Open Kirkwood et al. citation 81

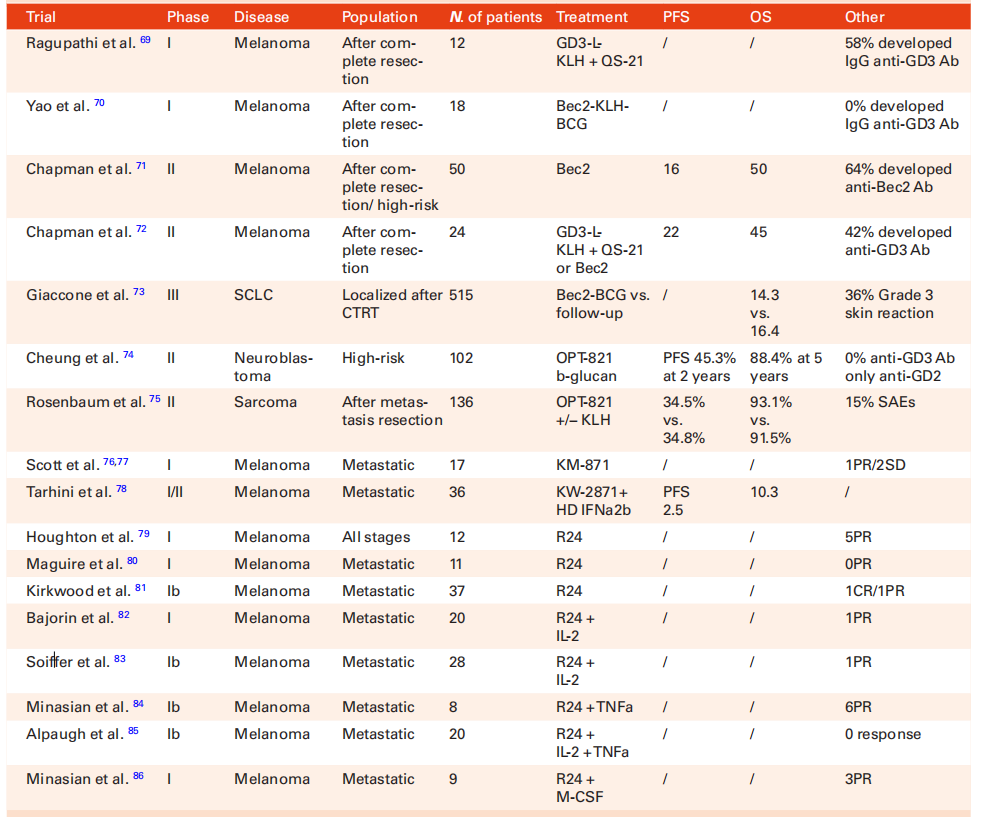pos(140,588)
